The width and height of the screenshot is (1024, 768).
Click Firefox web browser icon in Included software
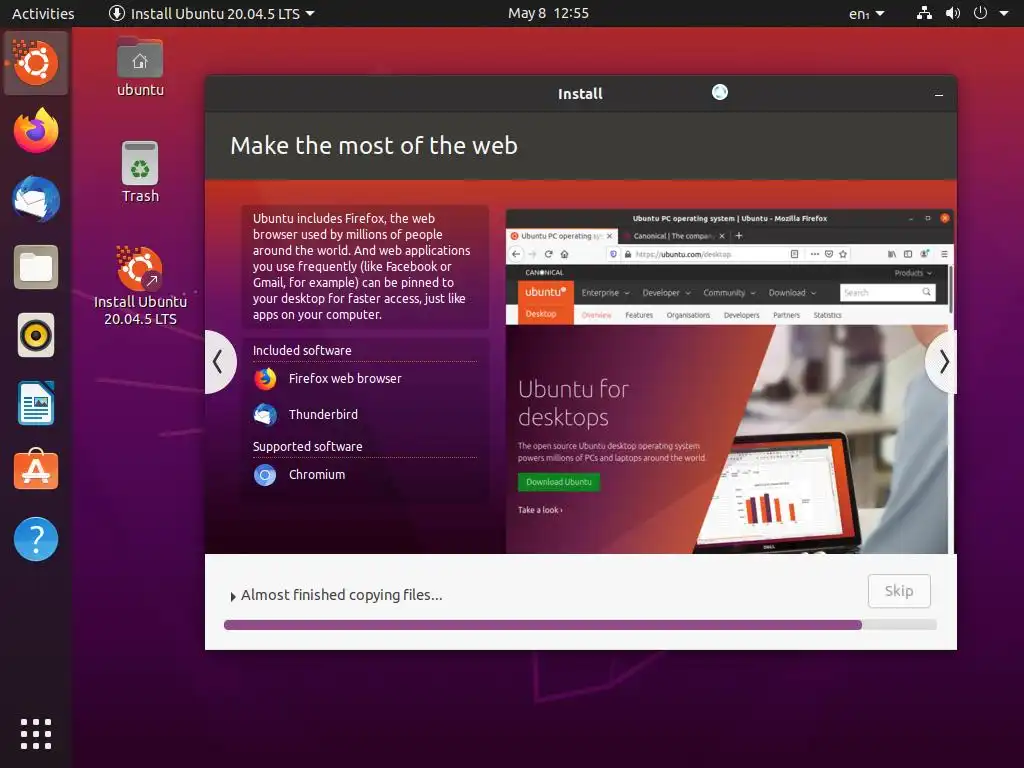coord(265,379)
